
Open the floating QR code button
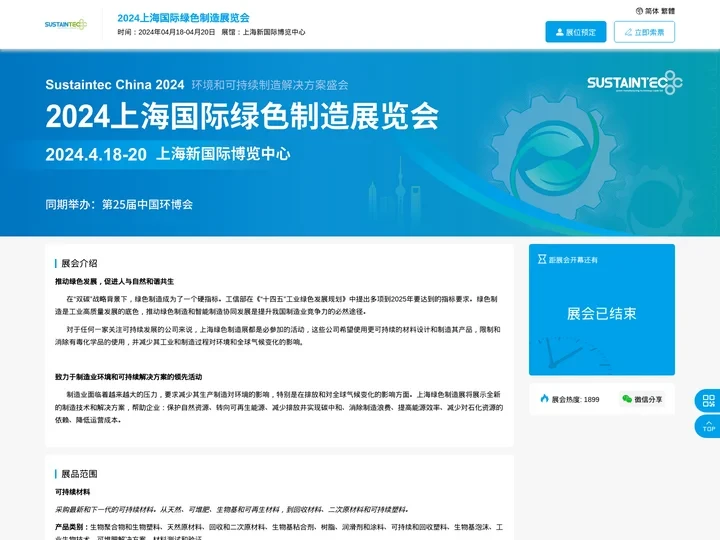tap(709, 401)
